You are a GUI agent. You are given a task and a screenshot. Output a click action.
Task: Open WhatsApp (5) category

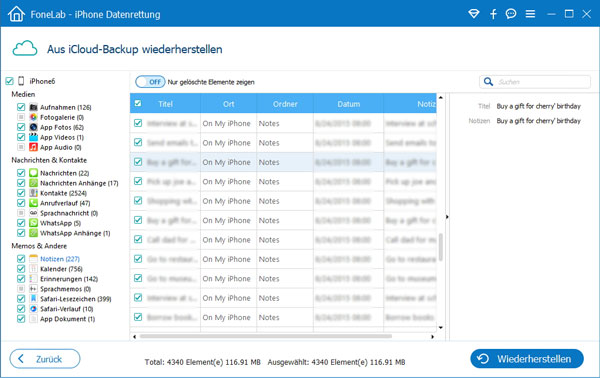[60, 223]
